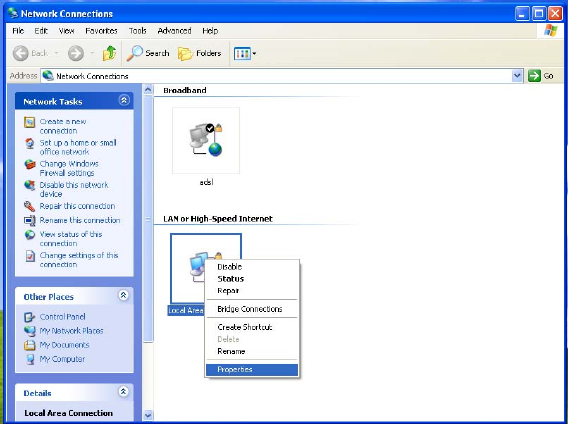Open the Back history dropdown arrow
Screen dimensions: 568x424
coord(56,53)
